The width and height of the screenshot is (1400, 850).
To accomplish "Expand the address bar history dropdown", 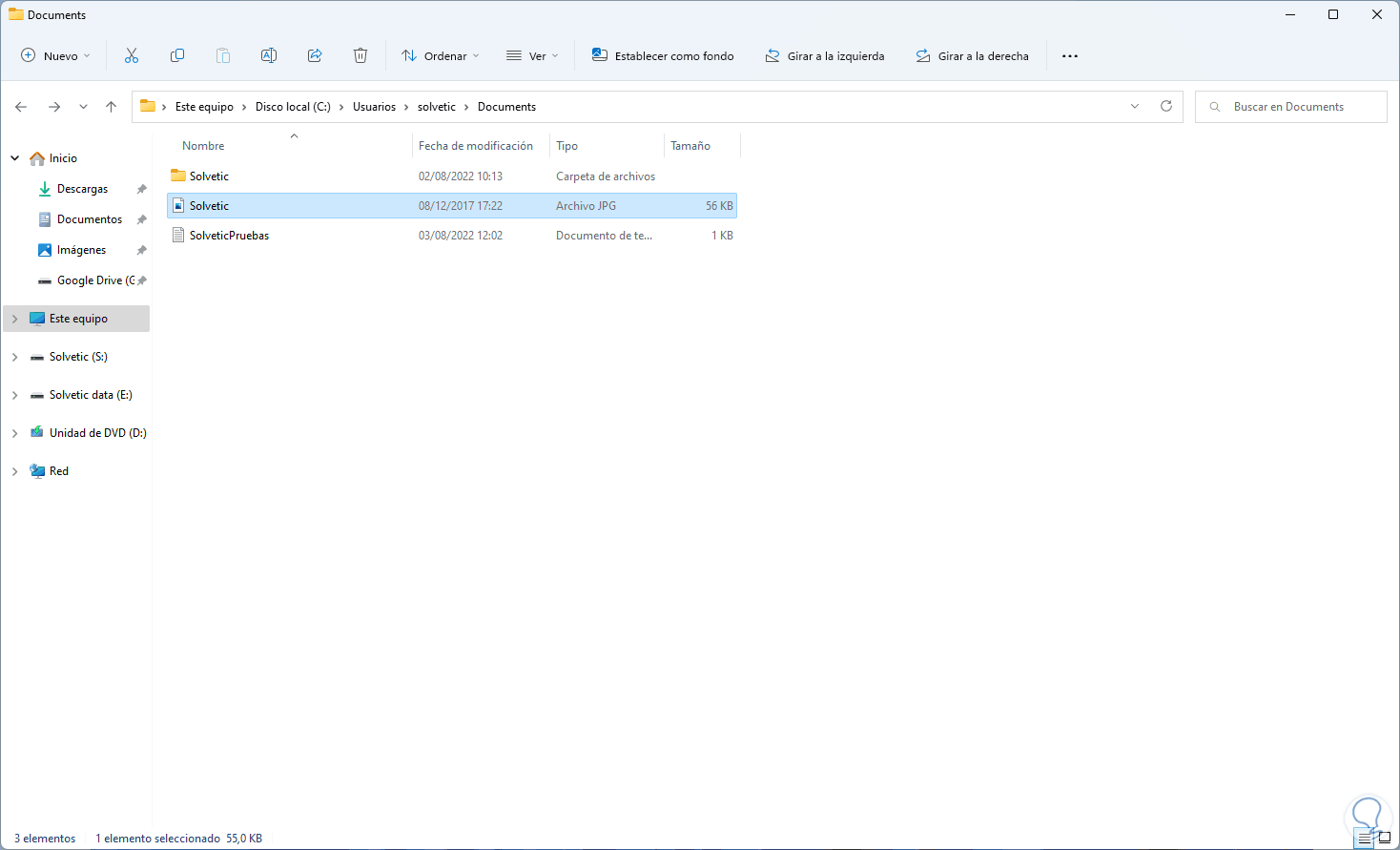I will (x=1135, y=107).
